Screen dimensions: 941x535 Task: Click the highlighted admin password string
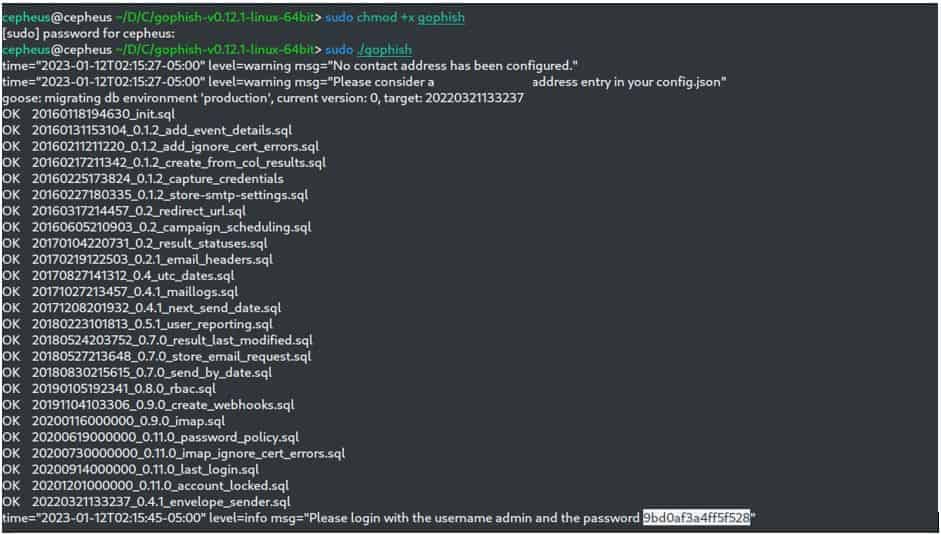pos(696,518)
